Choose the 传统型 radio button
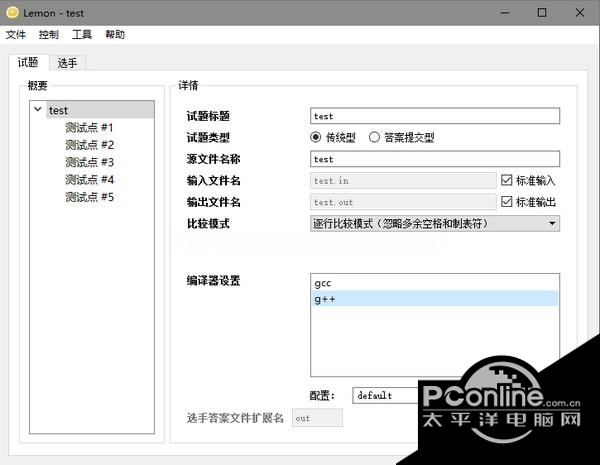Viewport: 600px width, 465px height. coord(333,137)
